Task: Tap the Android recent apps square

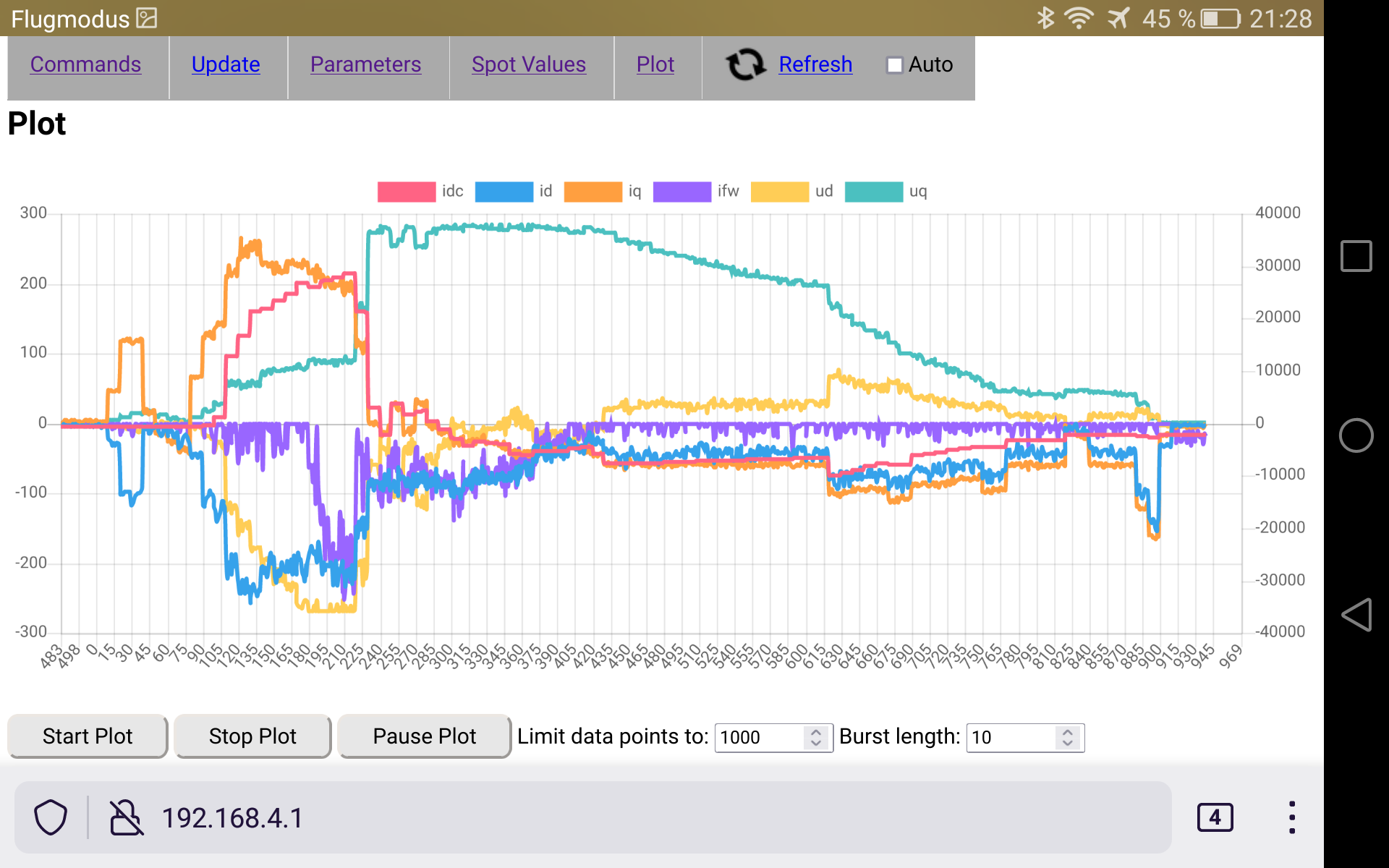Action: tap(1356, 256)
